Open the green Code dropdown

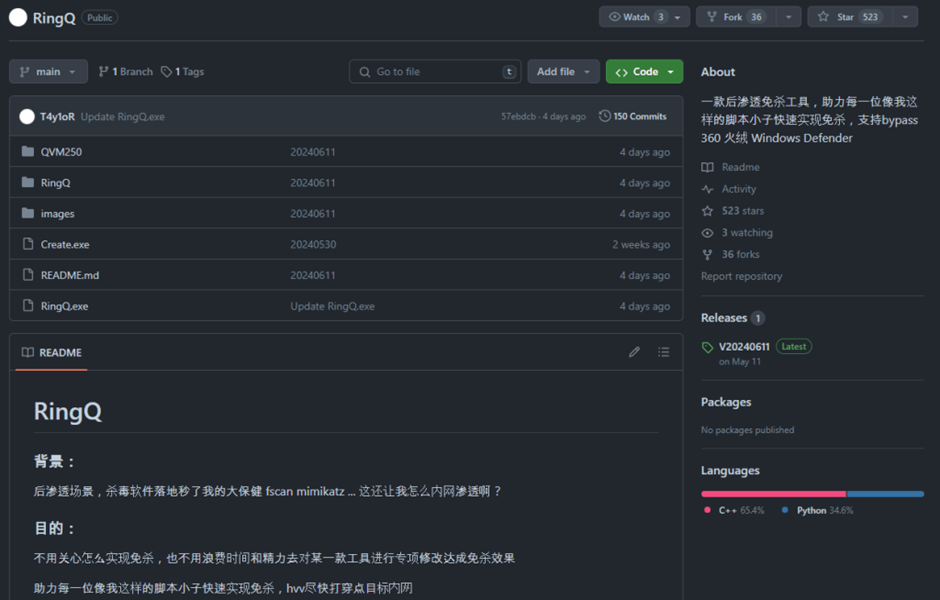click(644, 71)
